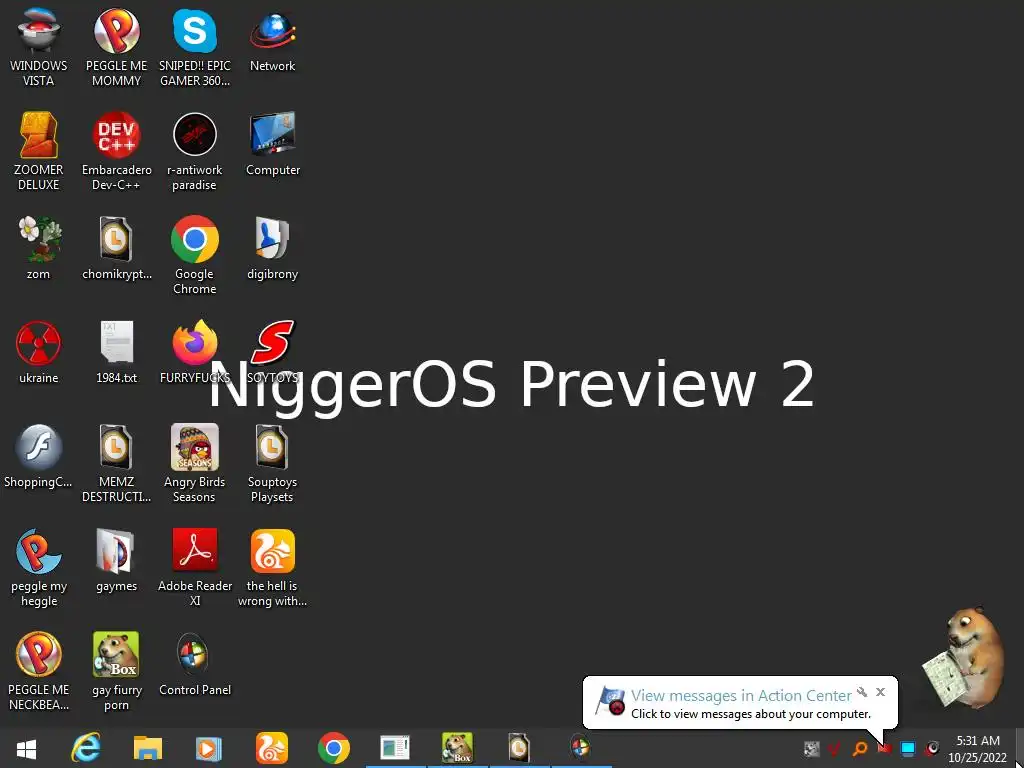
Task: Click the Windows Start button
Action: coord(27,748)
